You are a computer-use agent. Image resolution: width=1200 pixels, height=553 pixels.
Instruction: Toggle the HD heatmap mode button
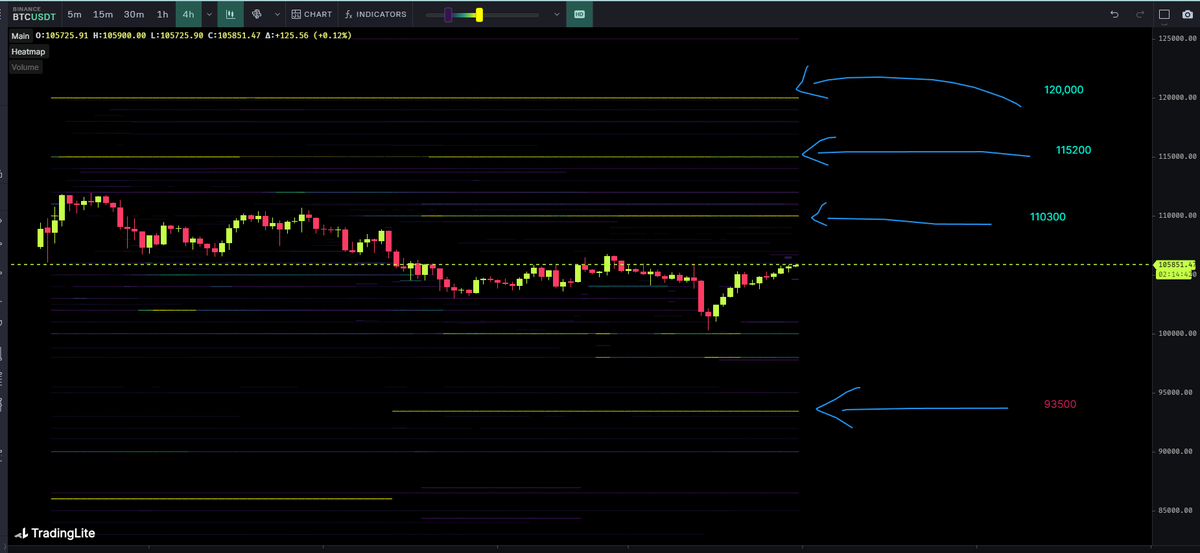(x=578, y=14)
